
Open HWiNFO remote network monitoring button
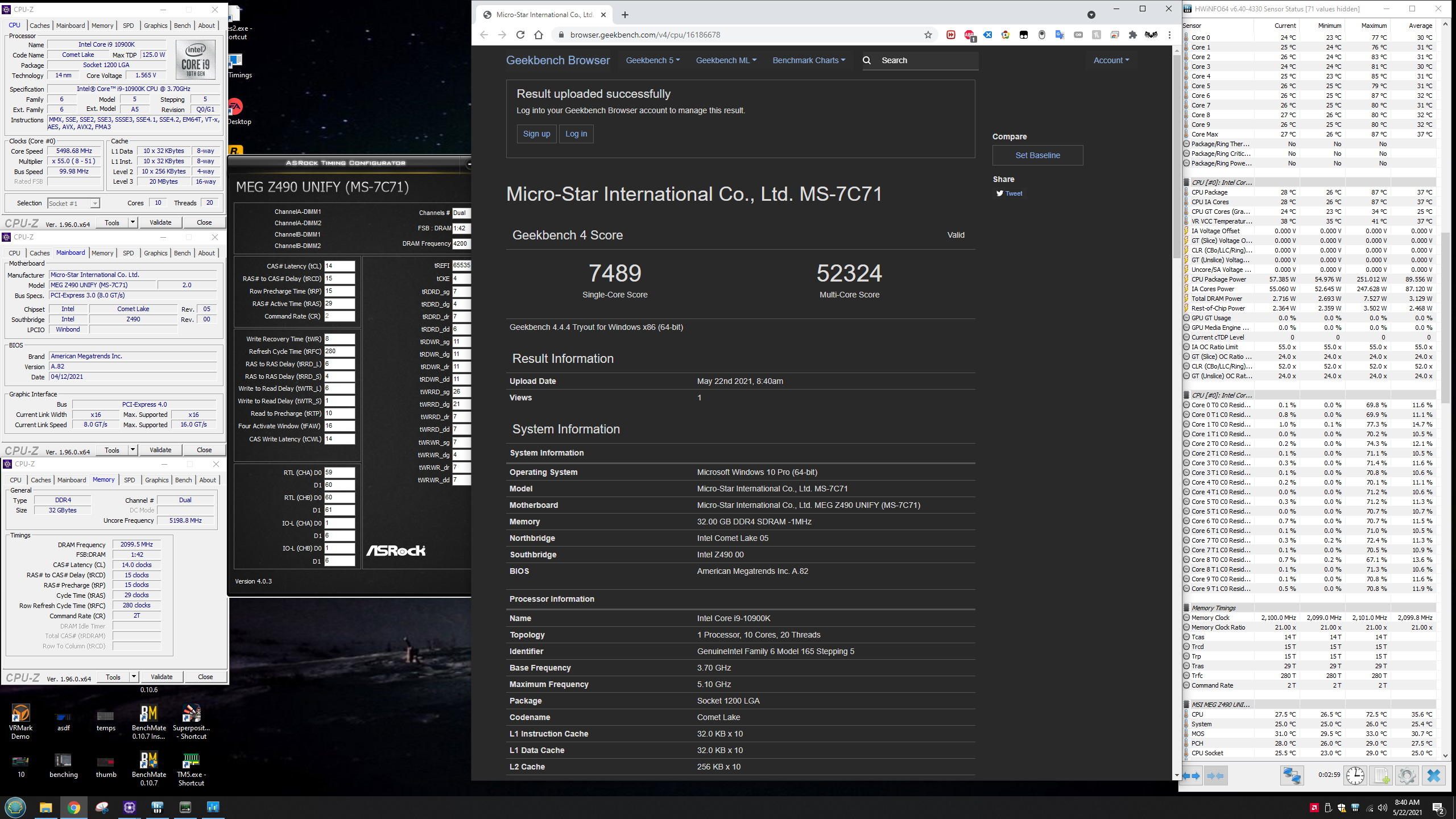pyautogui.click(x=1292, y=776)
